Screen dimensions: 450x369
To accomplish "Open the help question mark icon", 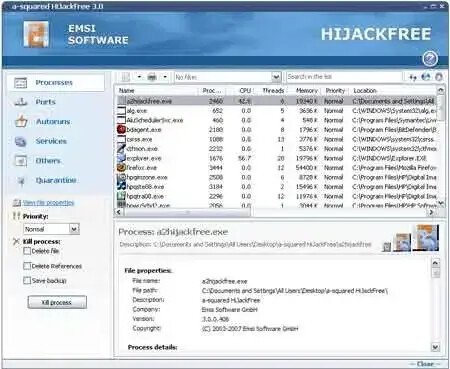I will (x=430, y=59).
